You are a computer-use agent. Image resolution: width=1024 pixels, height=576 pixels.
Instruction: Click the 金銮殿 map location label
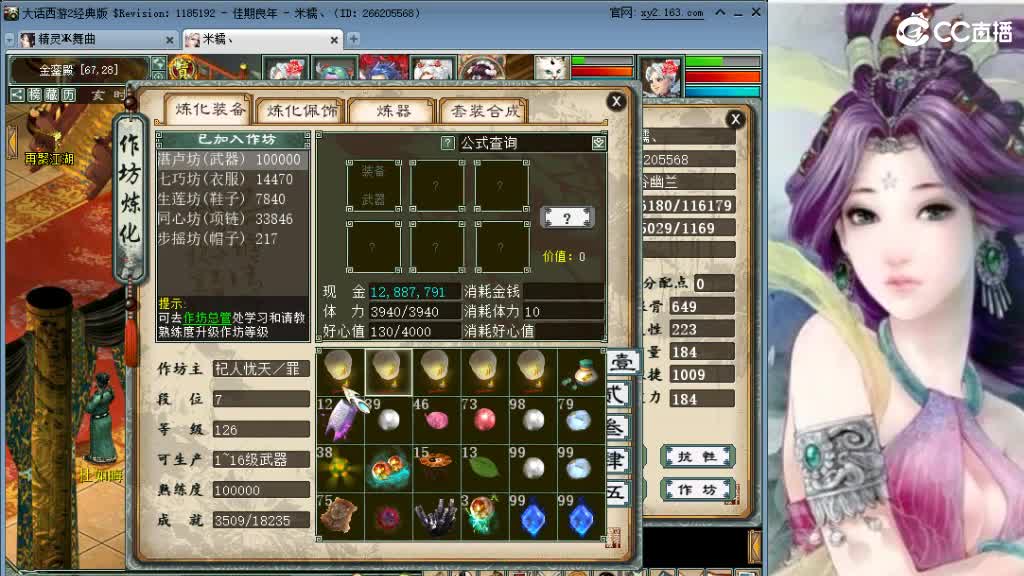78,69
